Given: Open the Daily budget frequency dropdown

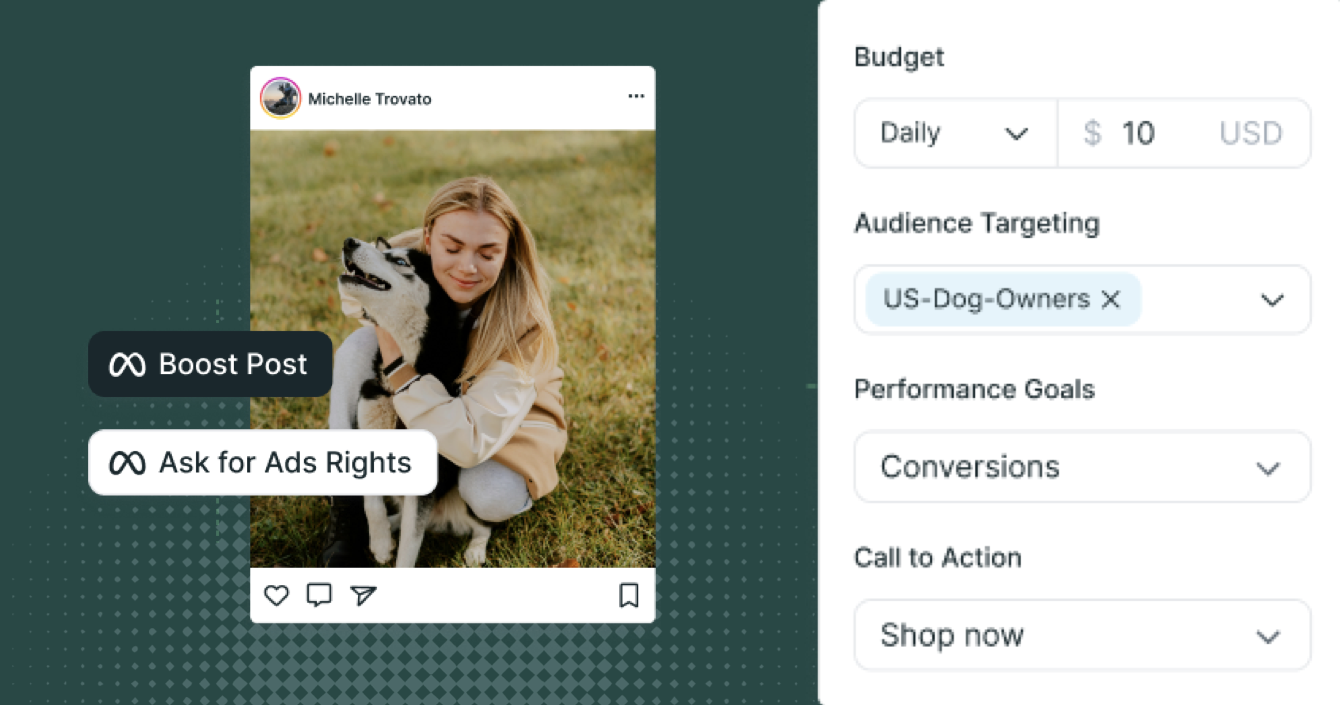Looking at the screenshot, I should 955,133.
